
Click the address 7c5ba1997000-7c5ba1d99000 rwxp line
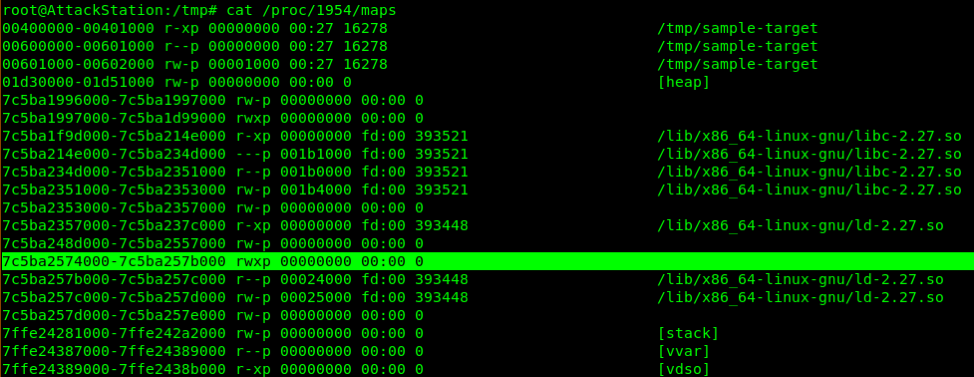tap(212, 118)
